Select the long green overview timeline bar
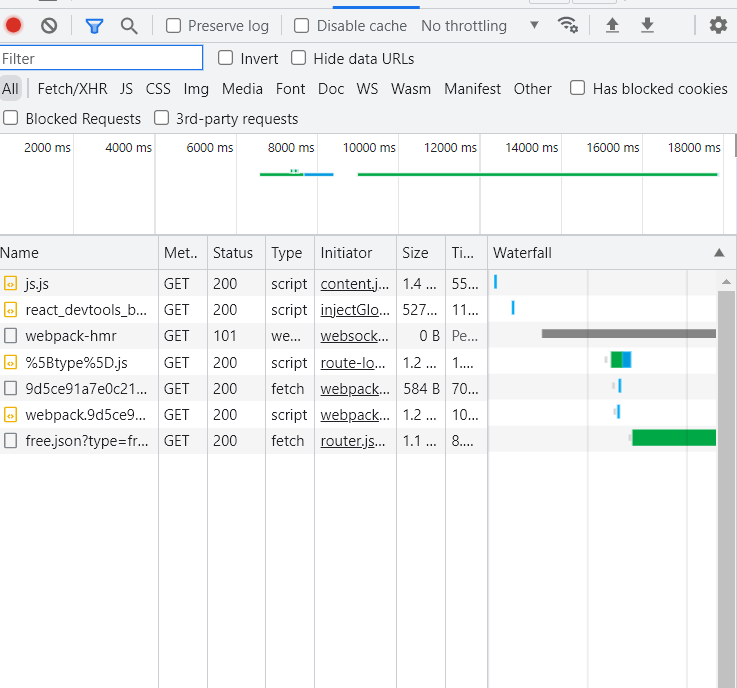This screenshot has height=688, width=737. tap(538, 174)
